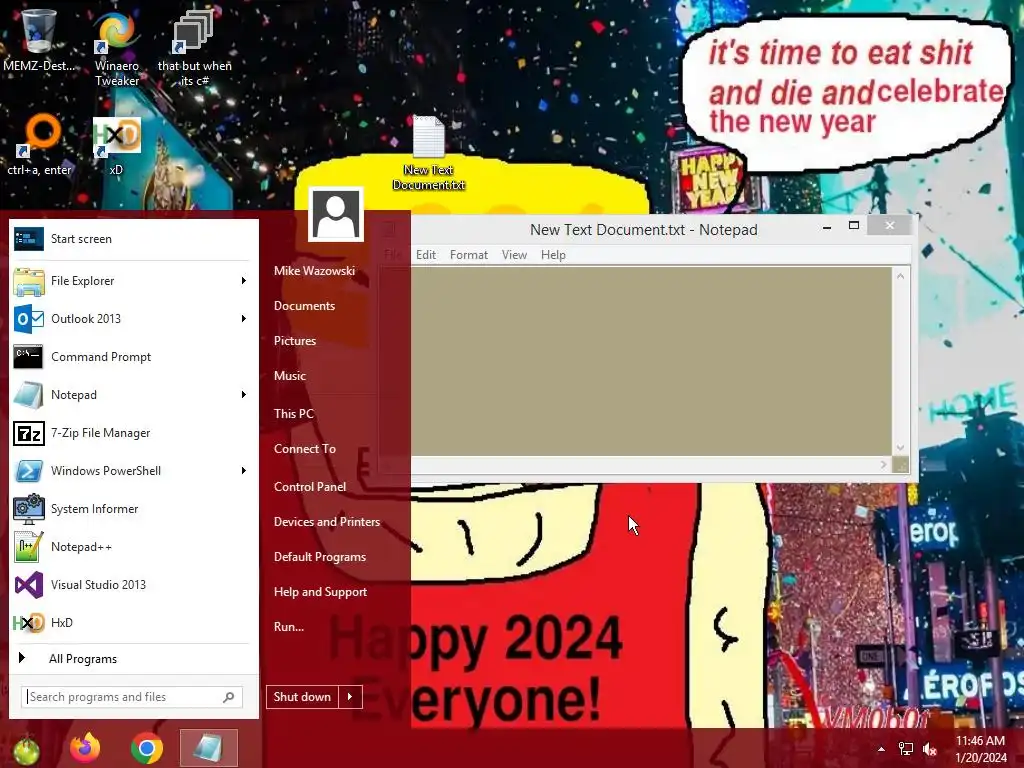Click the Windows PowerShell icon
Viewport: 1024px width, 768px height.
[29, 471]
